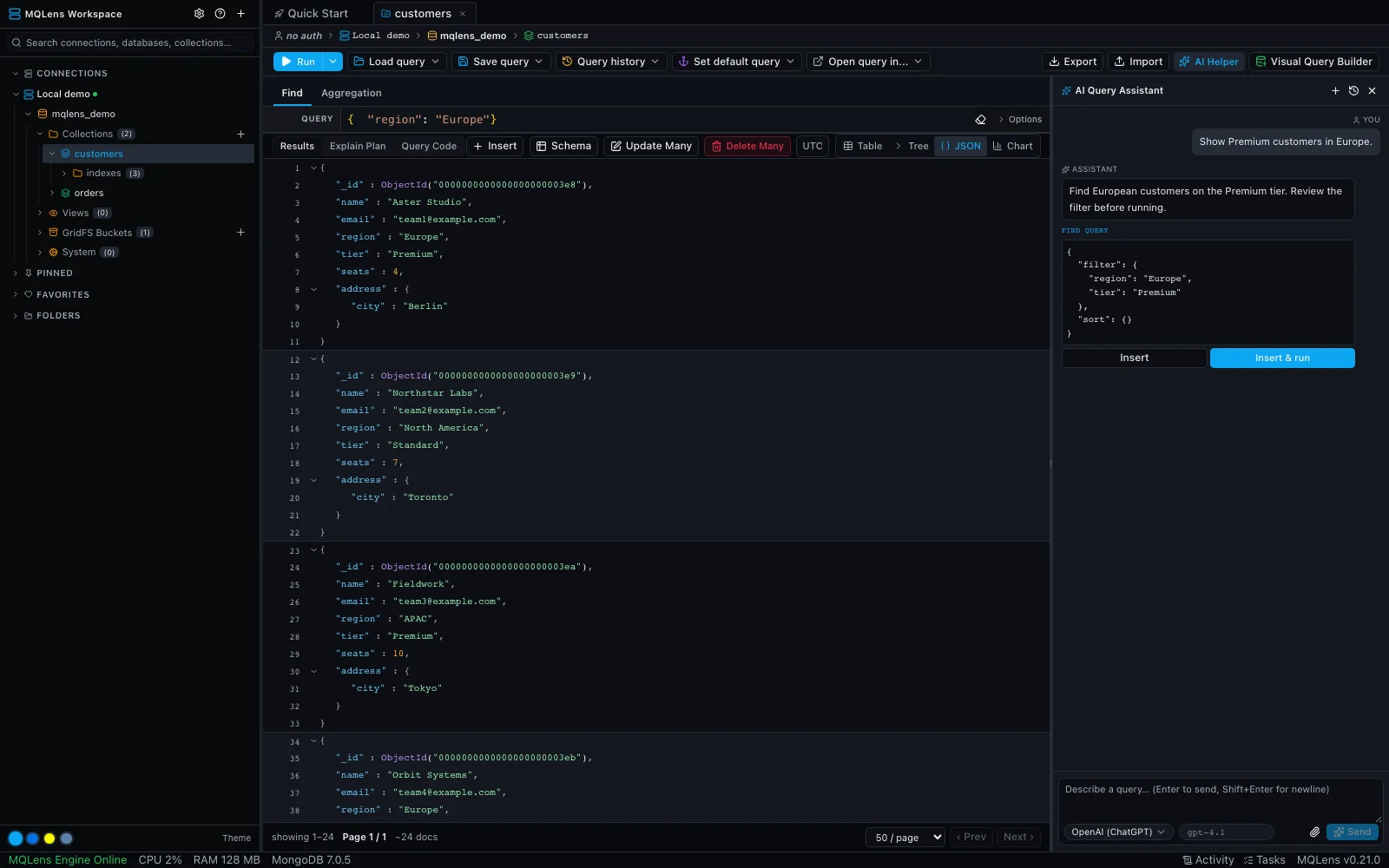Add a new collection with plus icon
The width and height of the screenshot is (1389, 868).
point(240,134)
